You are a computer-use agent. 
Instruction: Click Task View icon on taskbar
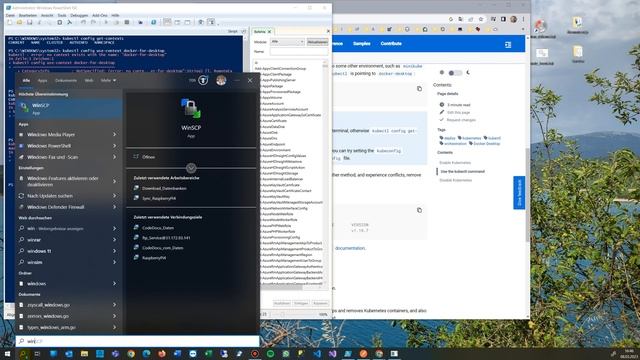(37, 353)
